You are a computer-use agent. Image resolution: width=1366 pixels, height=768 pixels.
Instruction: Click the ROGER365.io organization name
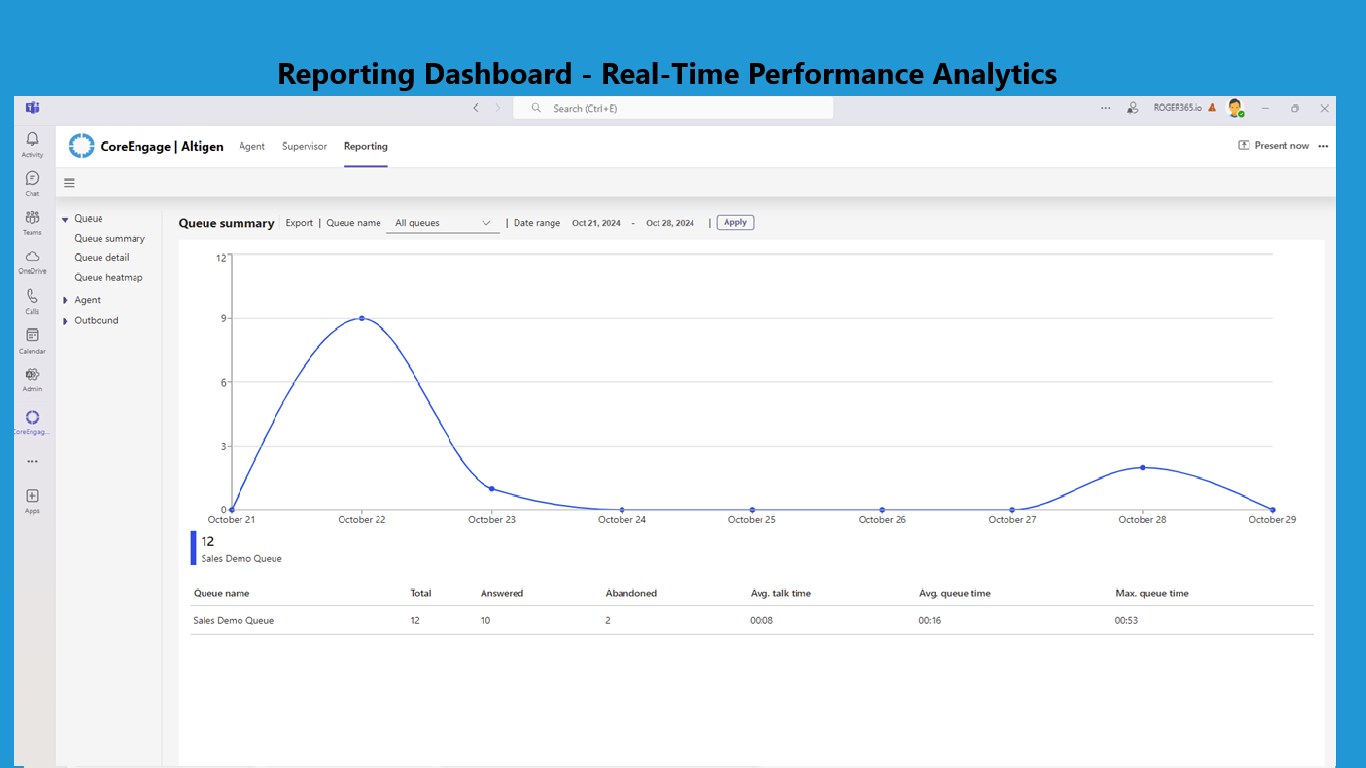coord(1177,107)
